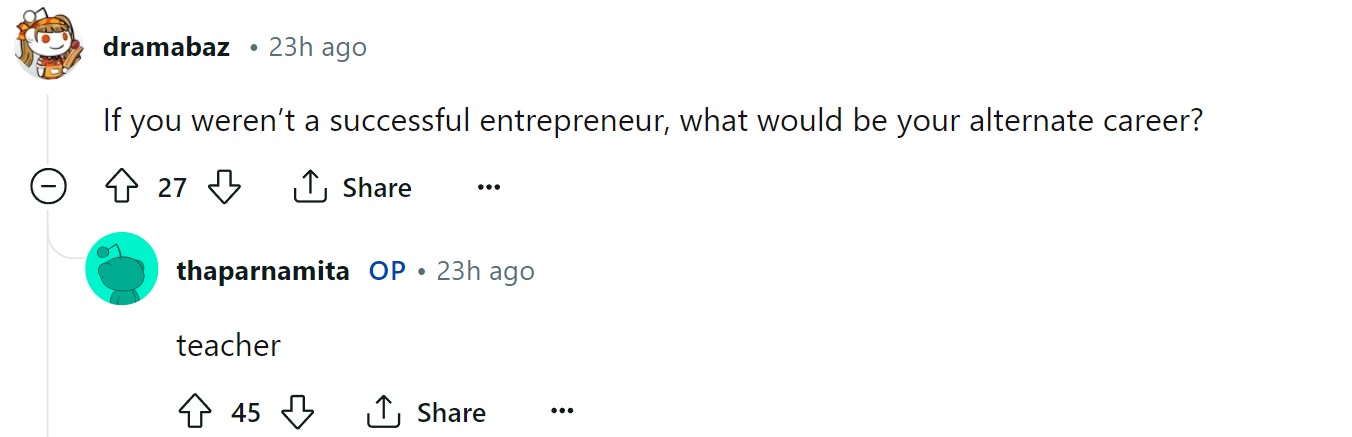Viewport: 1352px width, 437px height.
Task: Select the vote count 27
Action: (x=172, y=187)
